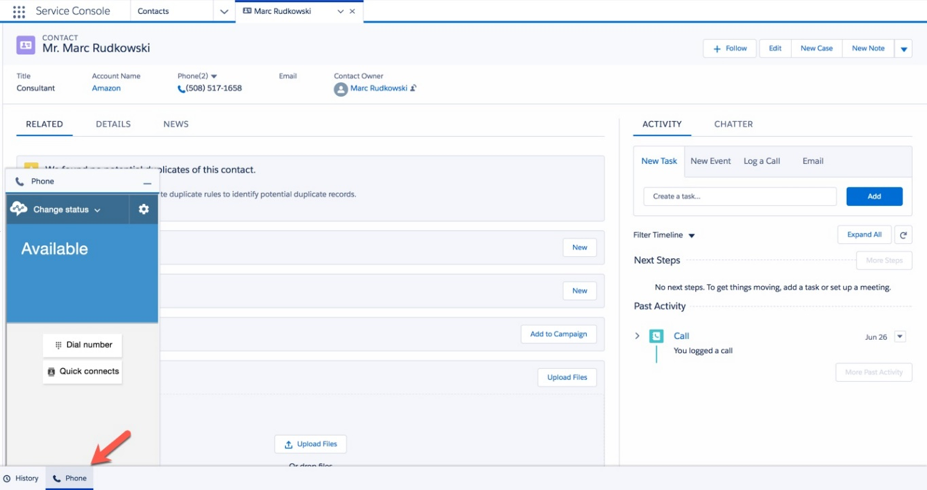
Task: Click the Contact record icon beside Mr. Marc Rudkowski
Action: tap(25, 45)
